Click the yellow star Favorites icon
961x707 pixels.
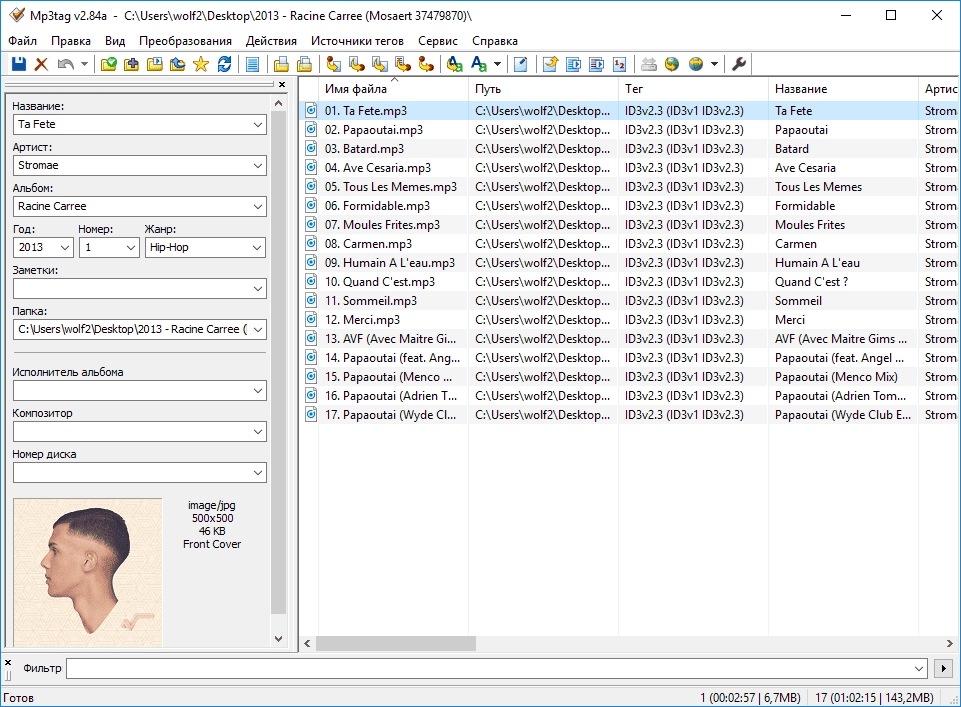click(201, 64)
